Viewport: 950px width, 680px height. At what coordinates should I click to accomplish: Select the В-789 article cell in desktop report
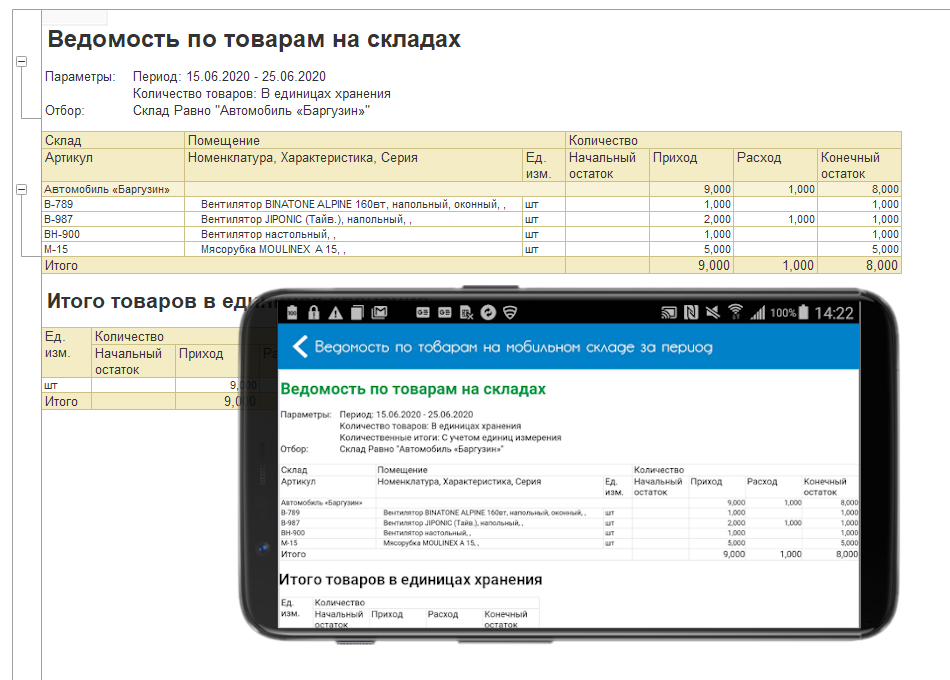click(x=113, y=204)
